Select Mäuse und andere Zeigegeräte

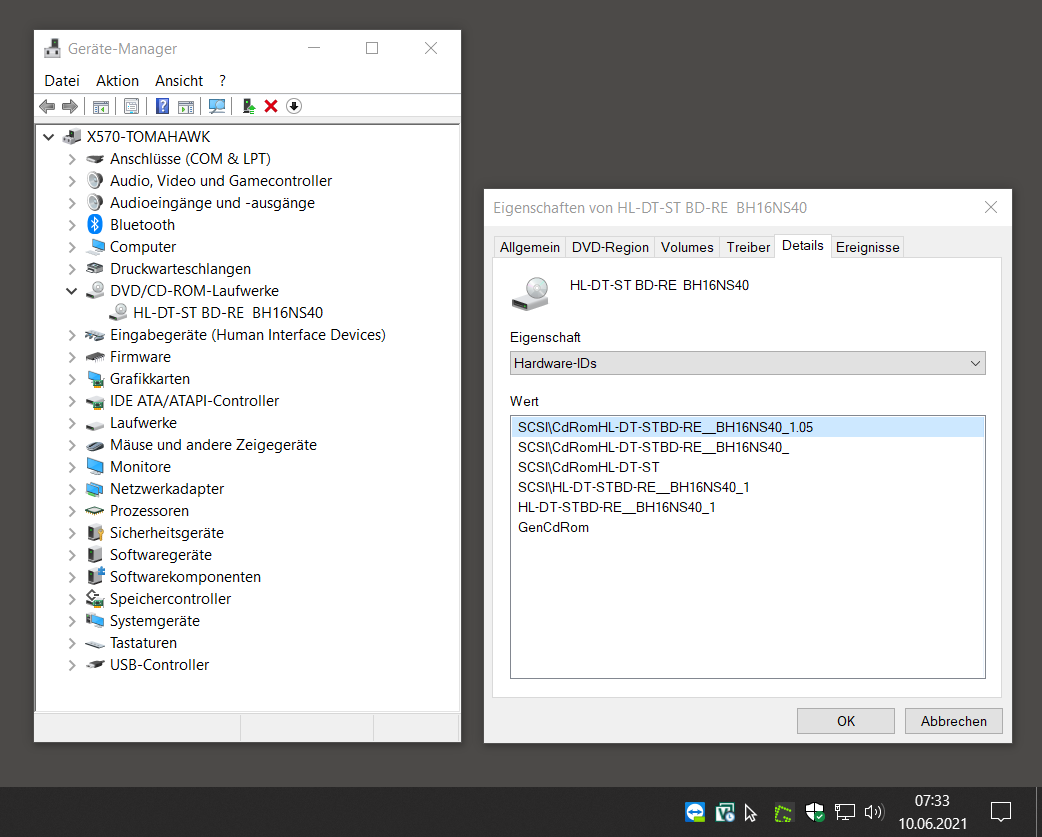213,444
